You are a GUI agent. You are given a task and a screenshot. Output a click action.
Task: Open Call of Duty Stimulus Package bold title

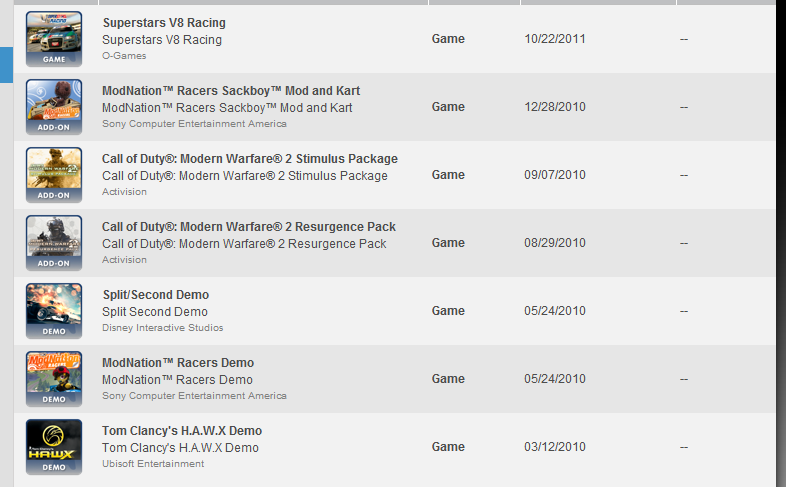[x=250, y=159]
